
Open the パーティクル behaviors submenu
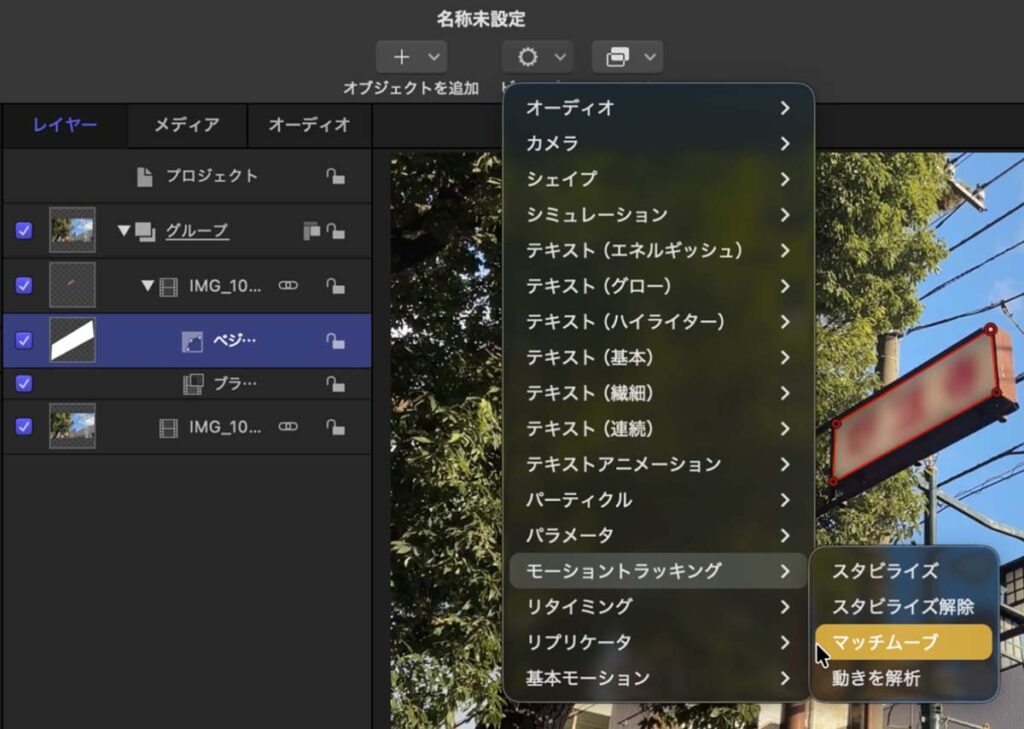pos(657,500)
